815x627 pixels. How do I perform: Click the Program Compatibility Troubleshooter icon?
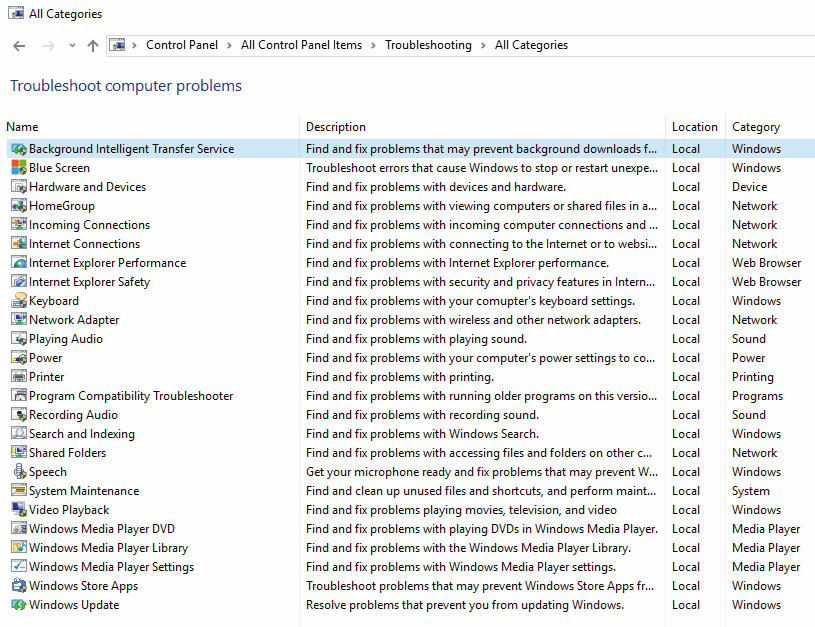tap(19, 396)
